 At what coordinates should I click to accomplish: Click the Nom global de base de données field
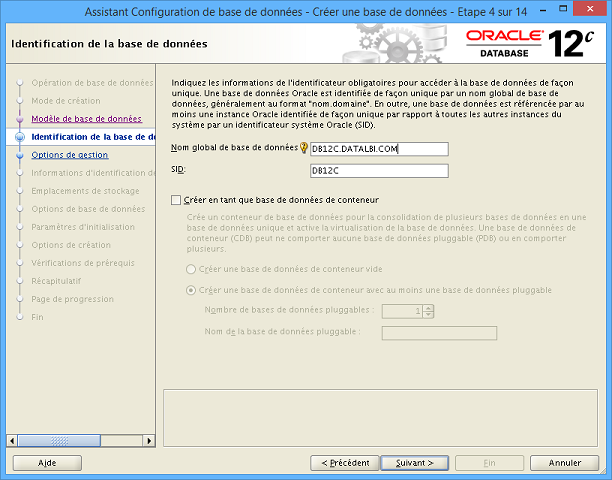click(x=379, y=149)
